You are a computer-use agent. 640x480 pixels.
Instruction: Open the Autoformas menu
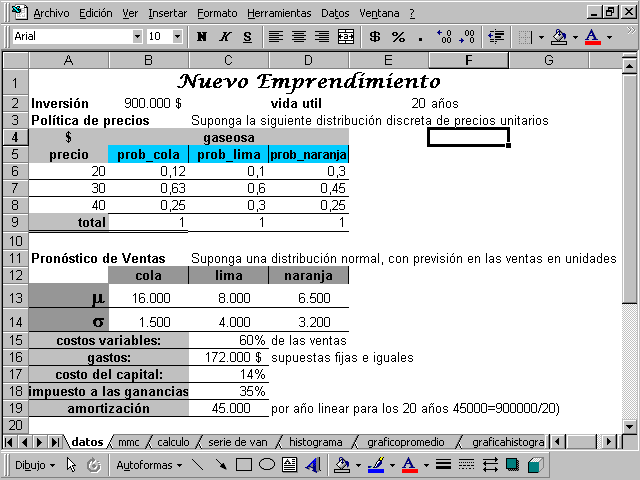pos(149,465)
